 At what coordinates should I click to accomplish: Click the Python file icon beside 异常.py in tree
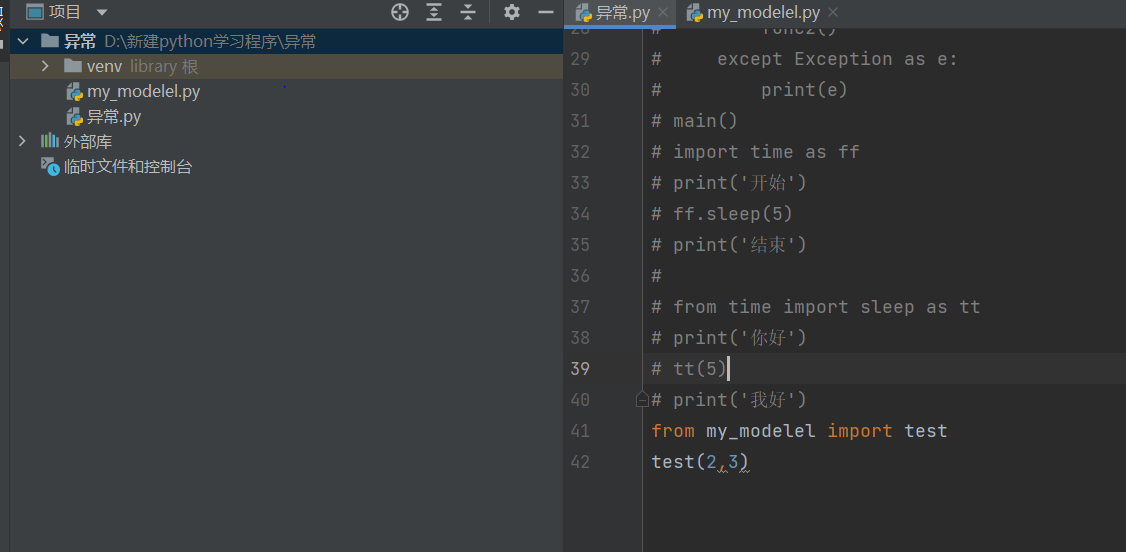point(74,117)
